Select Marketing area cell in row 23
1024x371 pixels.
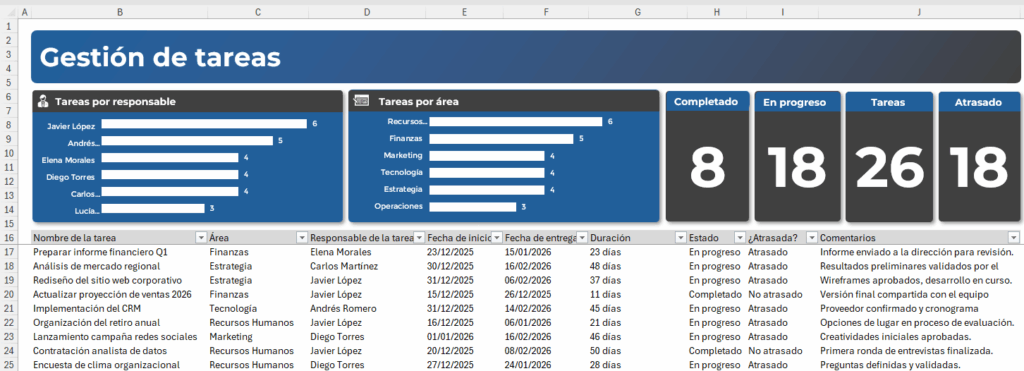tap(258, 336)
